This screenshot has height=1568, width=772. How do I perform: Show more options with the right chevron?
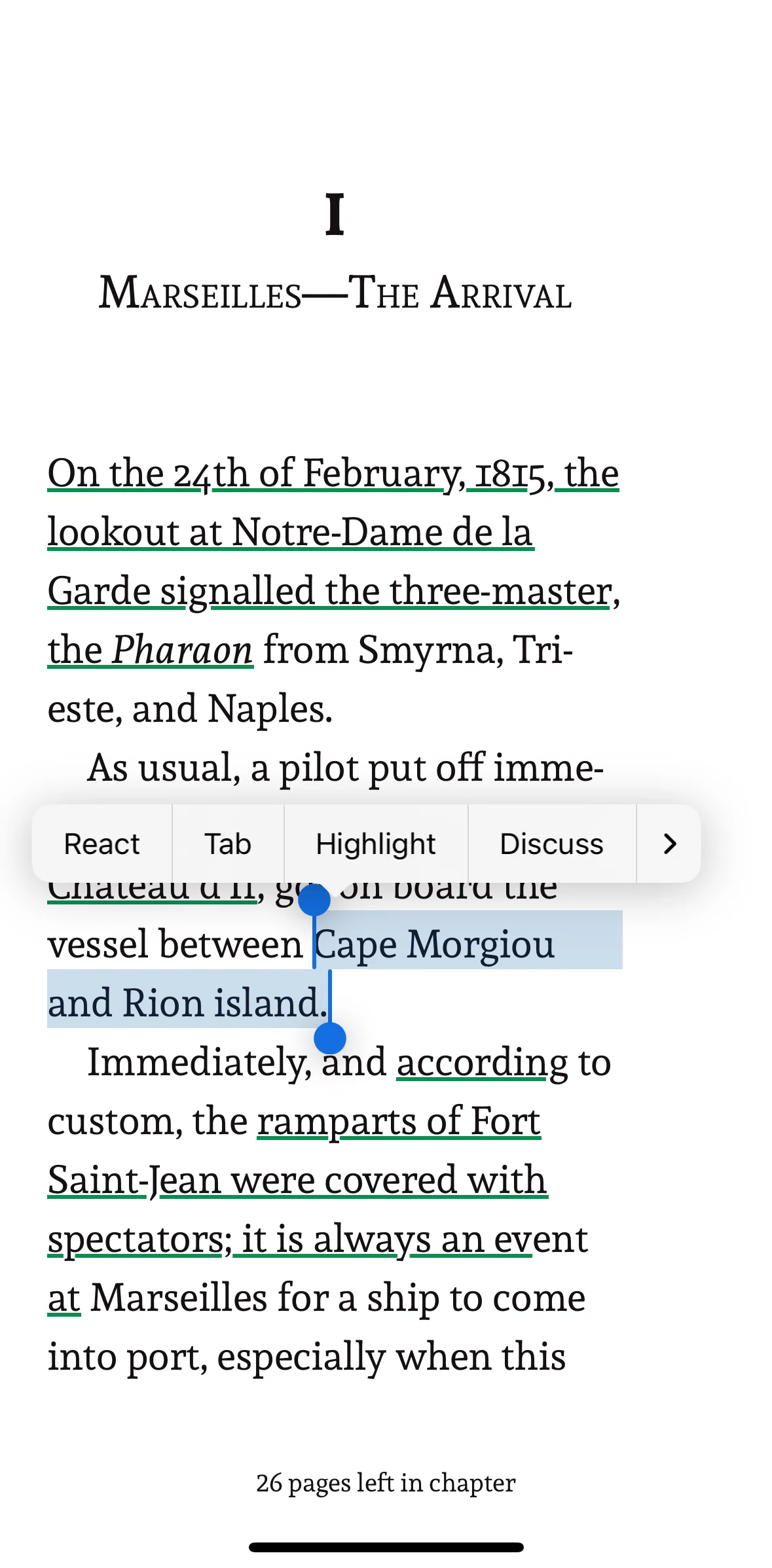point(669,844)
